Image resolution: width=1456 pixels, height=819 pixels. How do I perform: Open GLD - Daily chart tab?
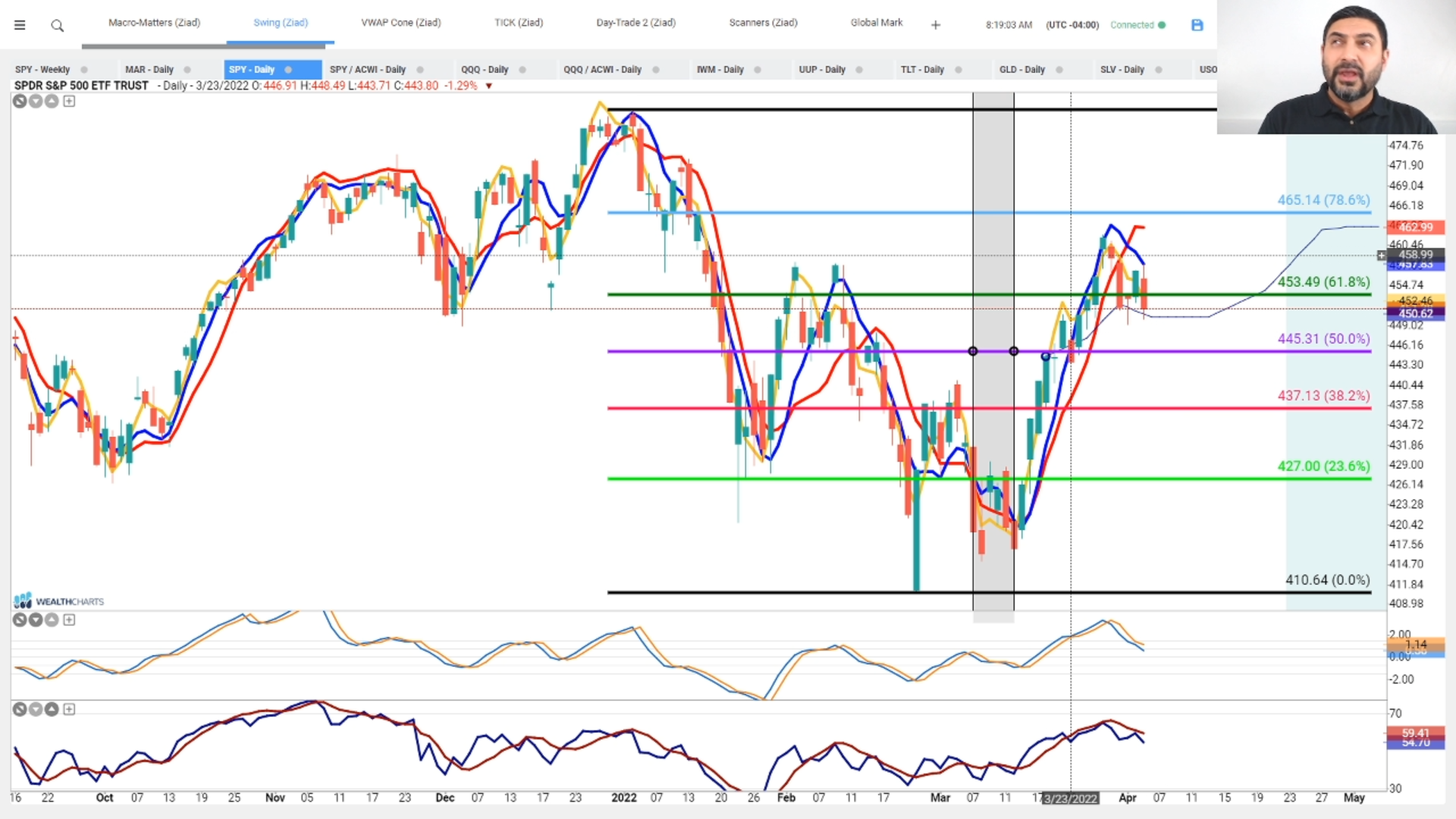pyautogui.click(x=1022, y=70)
